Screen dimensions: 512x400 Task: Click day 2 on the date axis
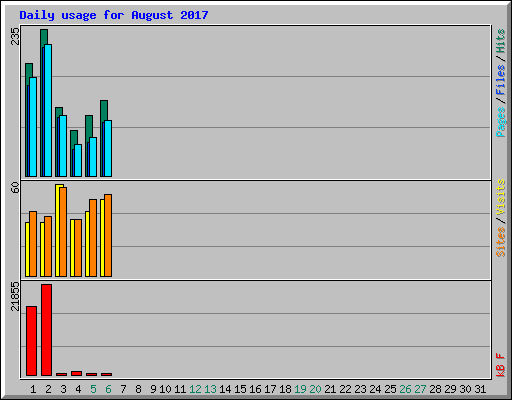pos(48,389)
